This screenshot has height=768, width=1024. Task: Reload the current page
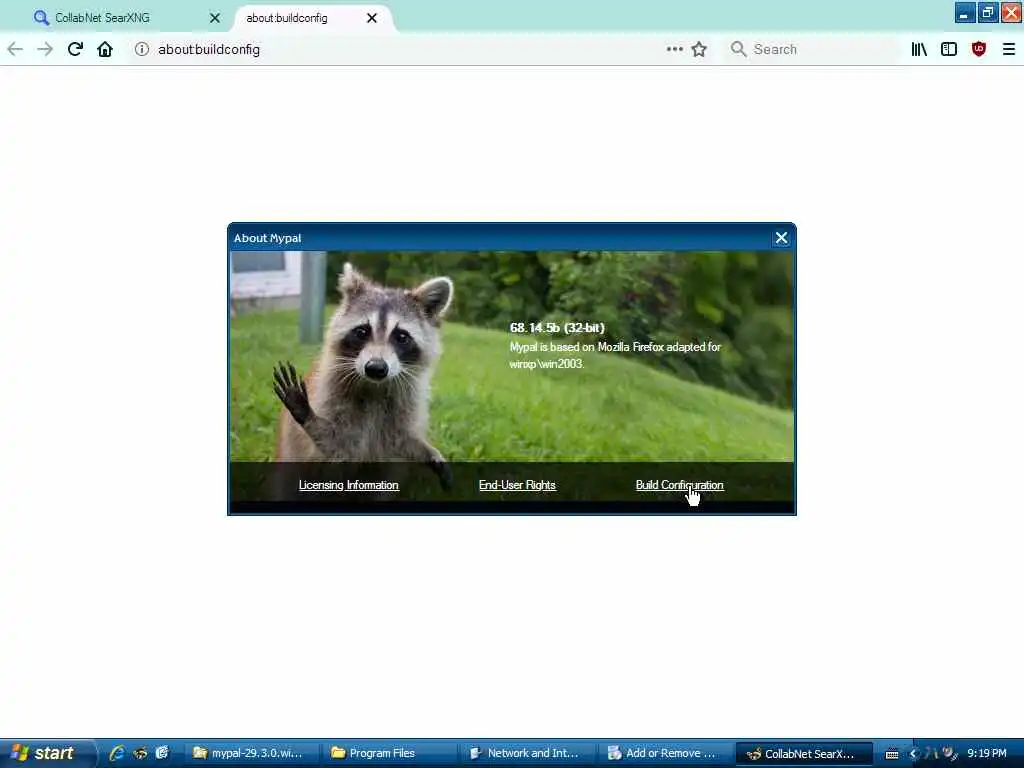pos(75,50)
